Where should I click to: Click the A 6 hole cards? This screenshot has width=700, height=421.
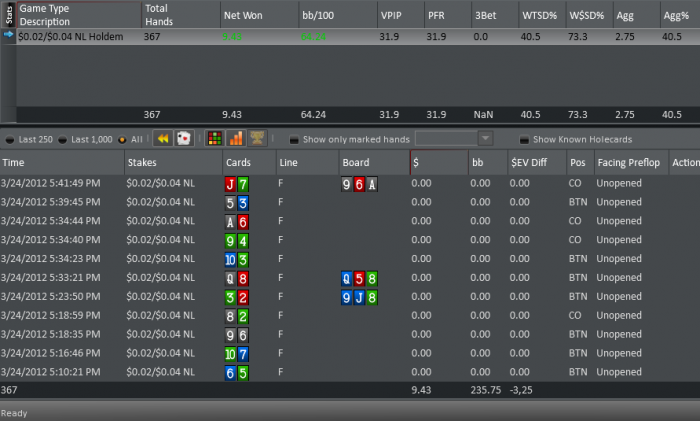click(x=237, y=221)
